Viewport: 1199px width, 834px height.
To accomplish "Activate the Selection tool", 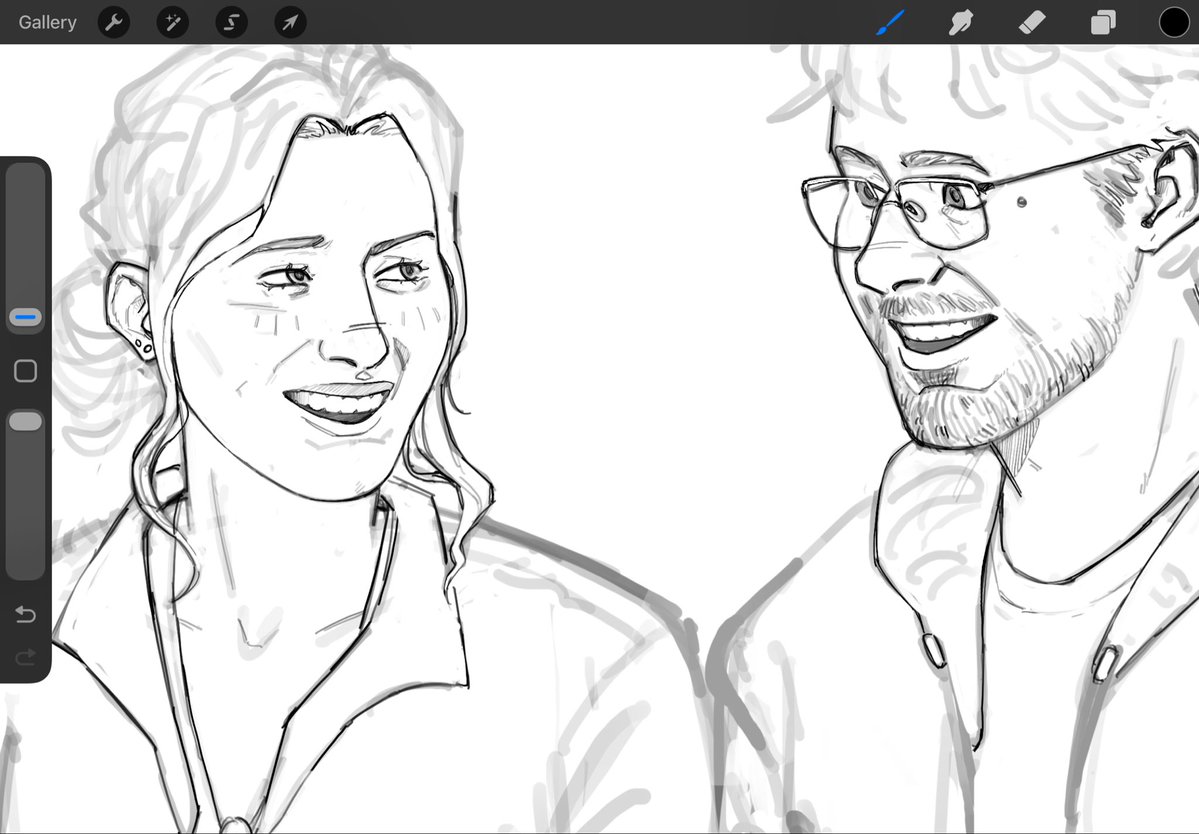I will pos(231,22).
